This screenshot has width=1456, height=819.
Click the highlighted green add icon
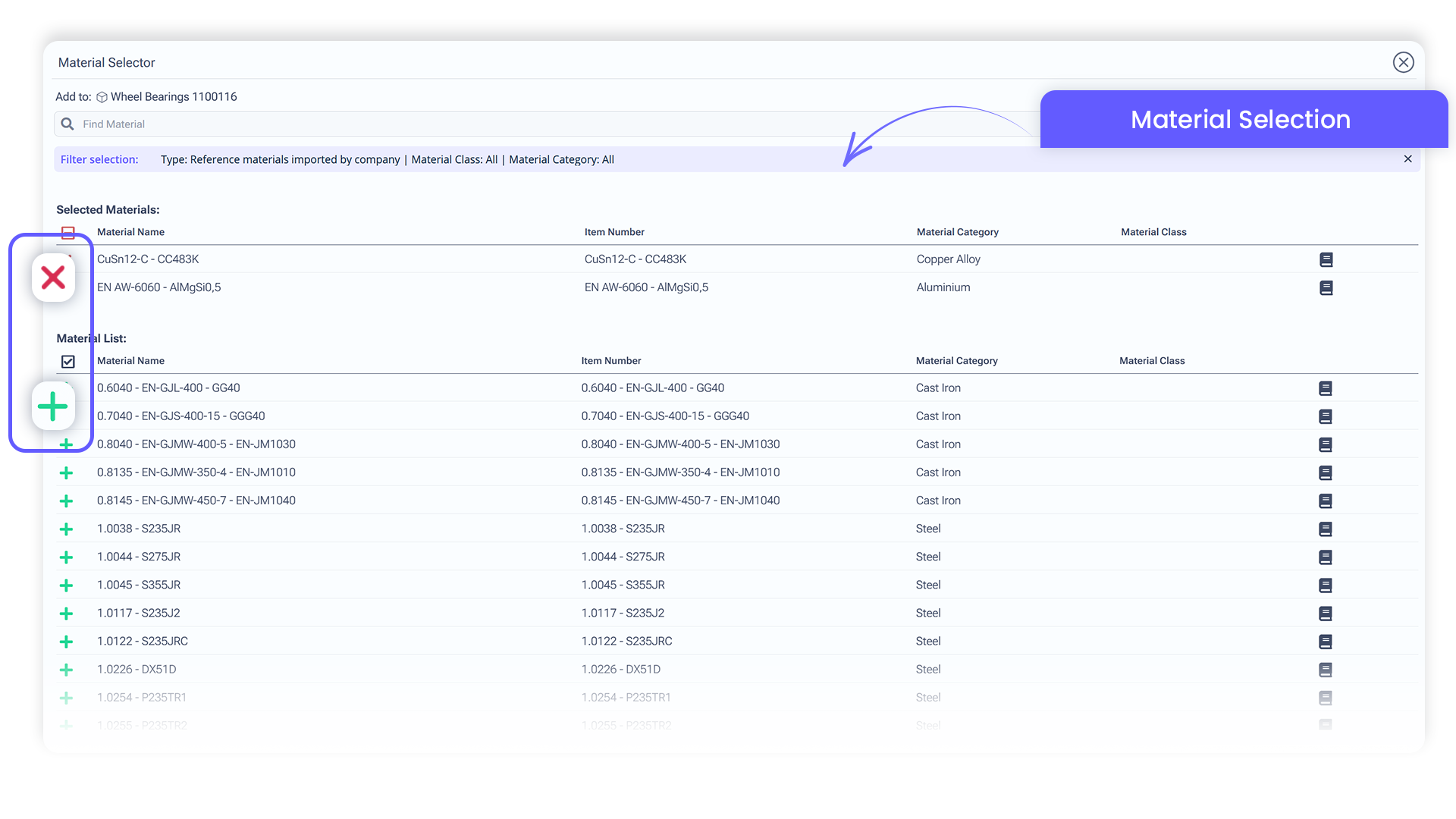pos(53,406)
